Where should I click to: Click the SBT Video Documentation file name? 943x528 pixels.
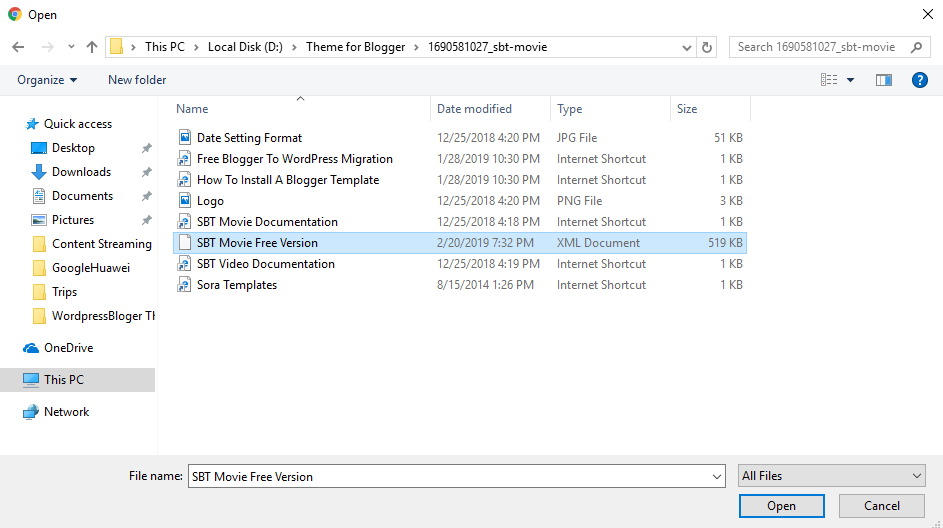click(266, 264)
